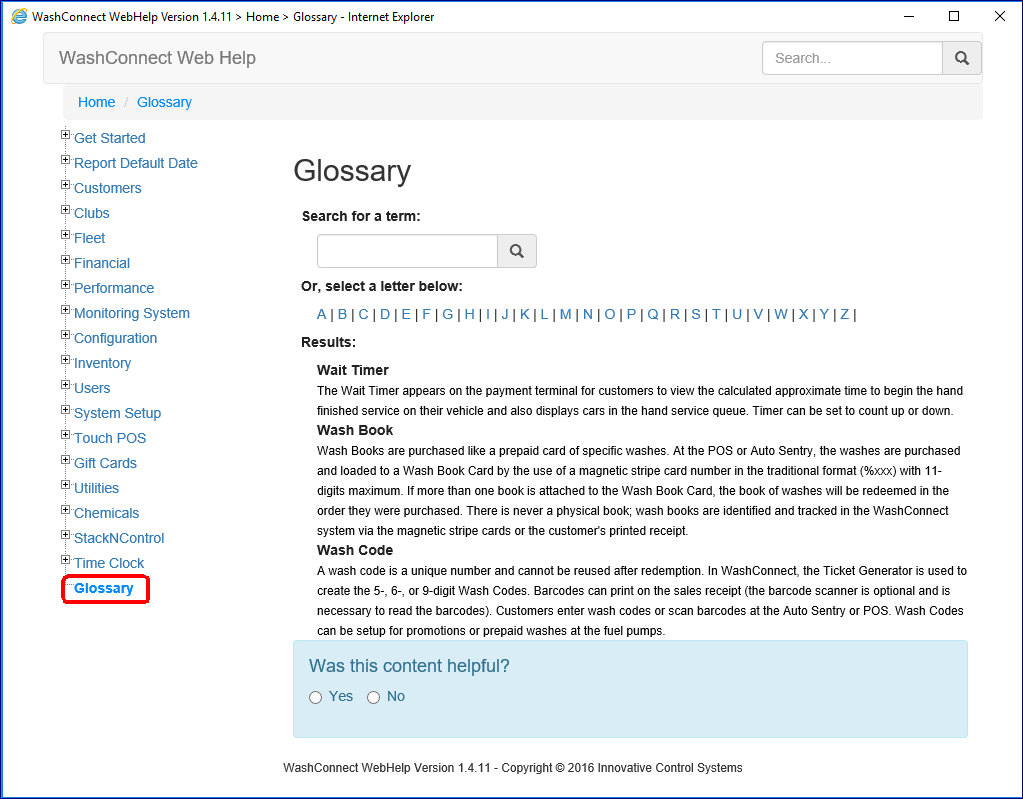Image resolution: width=1023 pixels, height=799 pixels.
Task: Click the top header search magnifier icon
Action: 961,58
